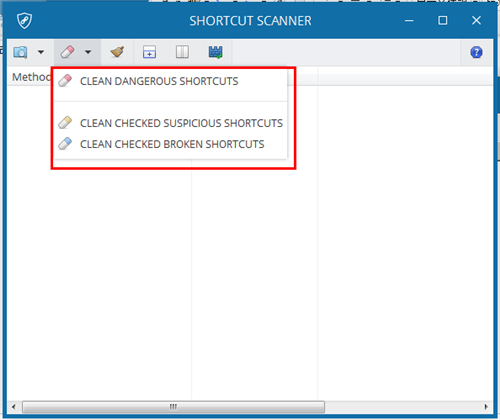
Task: Open the eraser clean dropdown arrow
Action: [88, 52]
